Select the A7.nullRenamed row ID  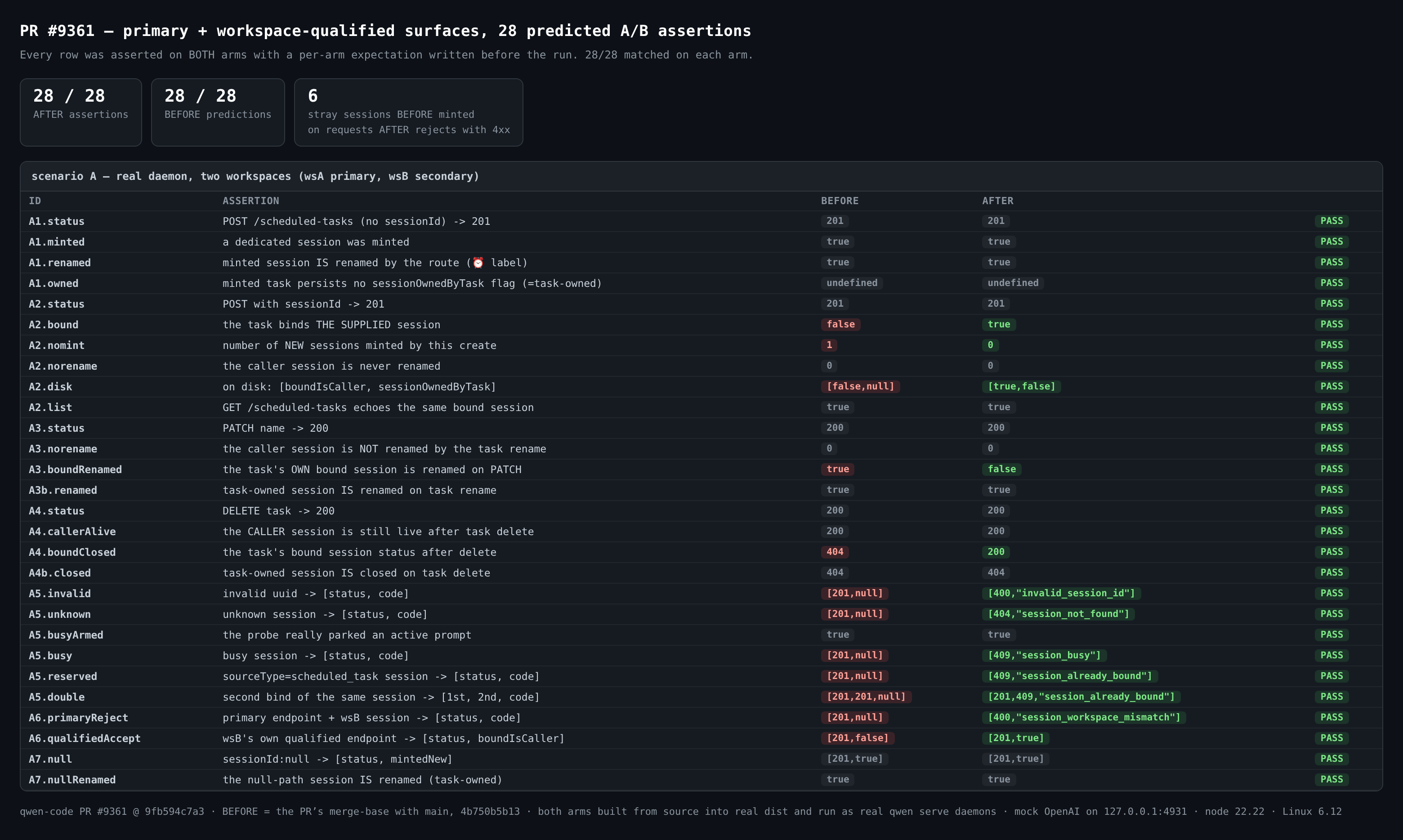click(72, 780)
